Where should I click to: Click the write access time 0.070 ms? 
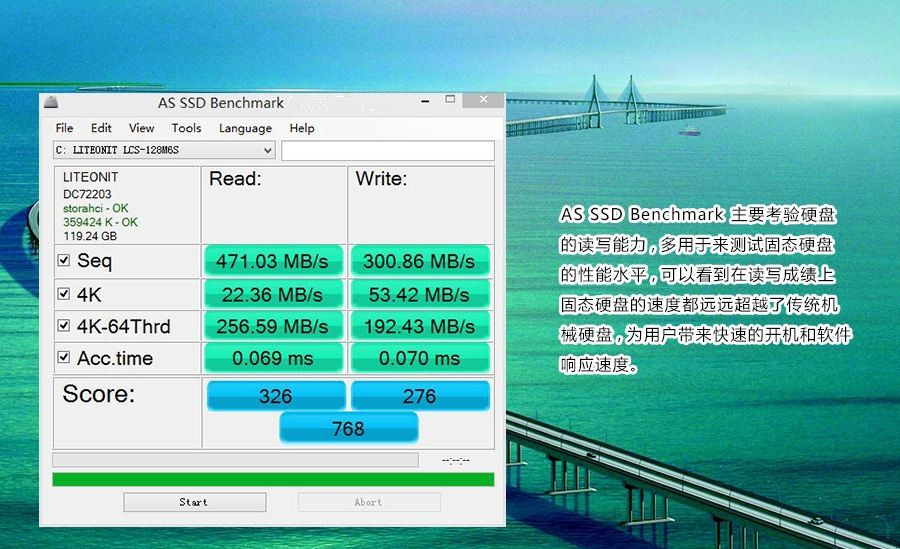[x=420, y=358]
